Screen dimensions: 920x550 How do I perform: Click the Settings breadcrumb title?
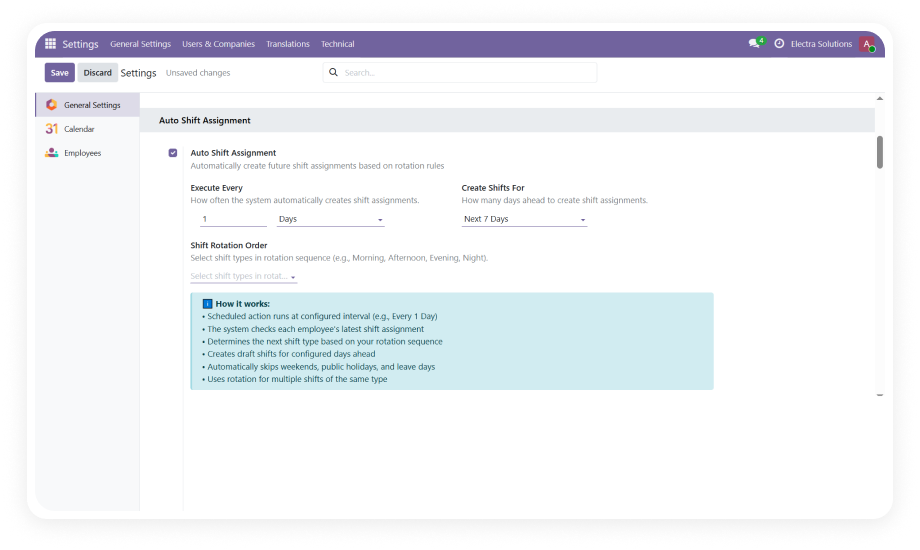pyautogui.click(x=138, y=73)
